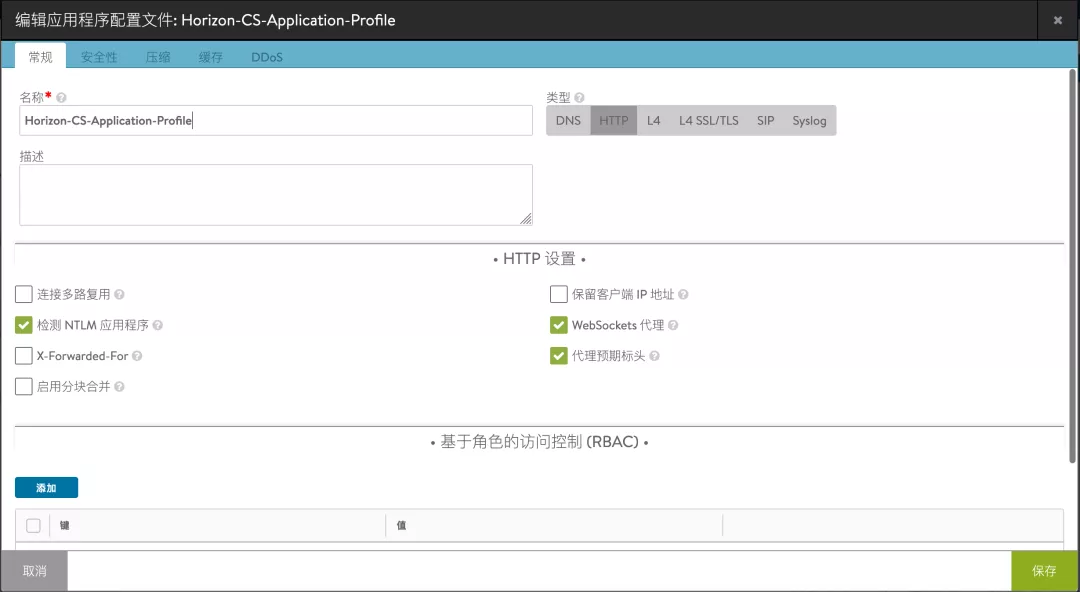Click help icon beside 连接多路复用
The height and width of the screenshot is (592, 1080).
(119, 294)
